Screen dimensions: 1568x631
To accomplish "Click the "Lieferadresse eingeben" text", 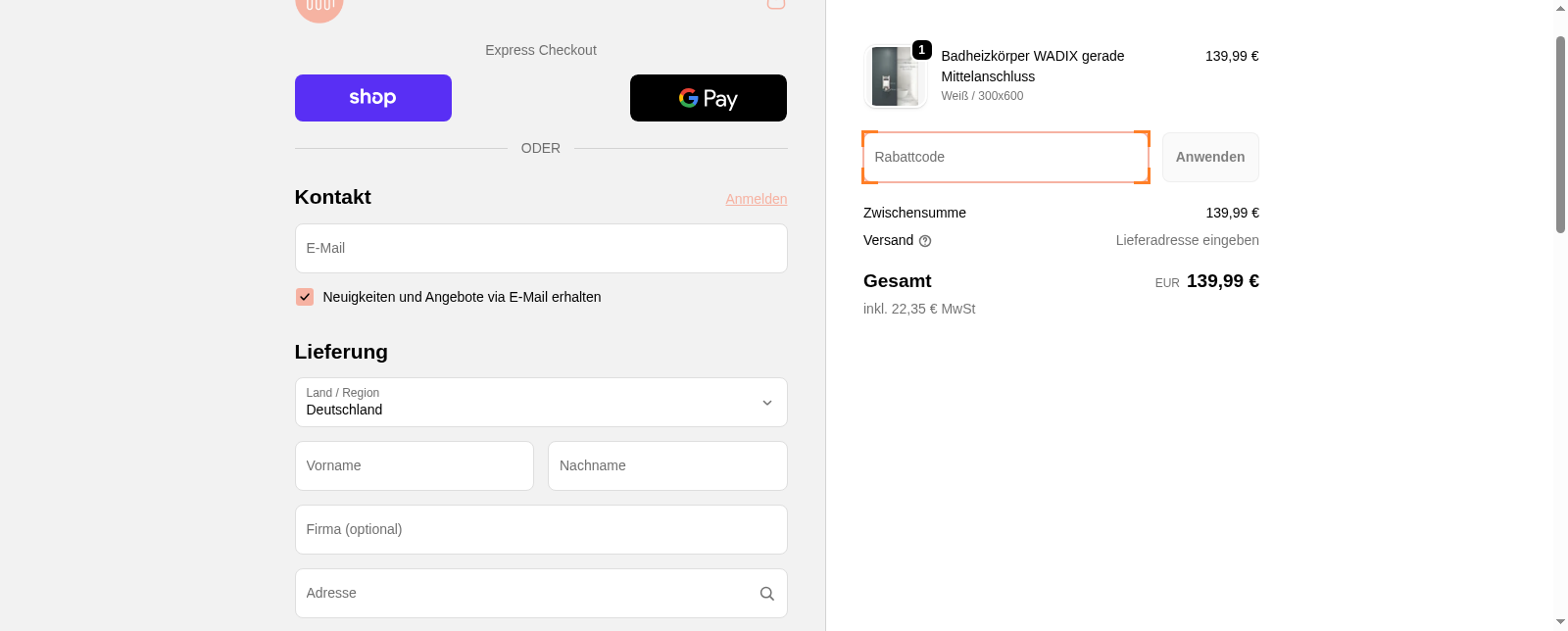I will [x=1188, y=240].
